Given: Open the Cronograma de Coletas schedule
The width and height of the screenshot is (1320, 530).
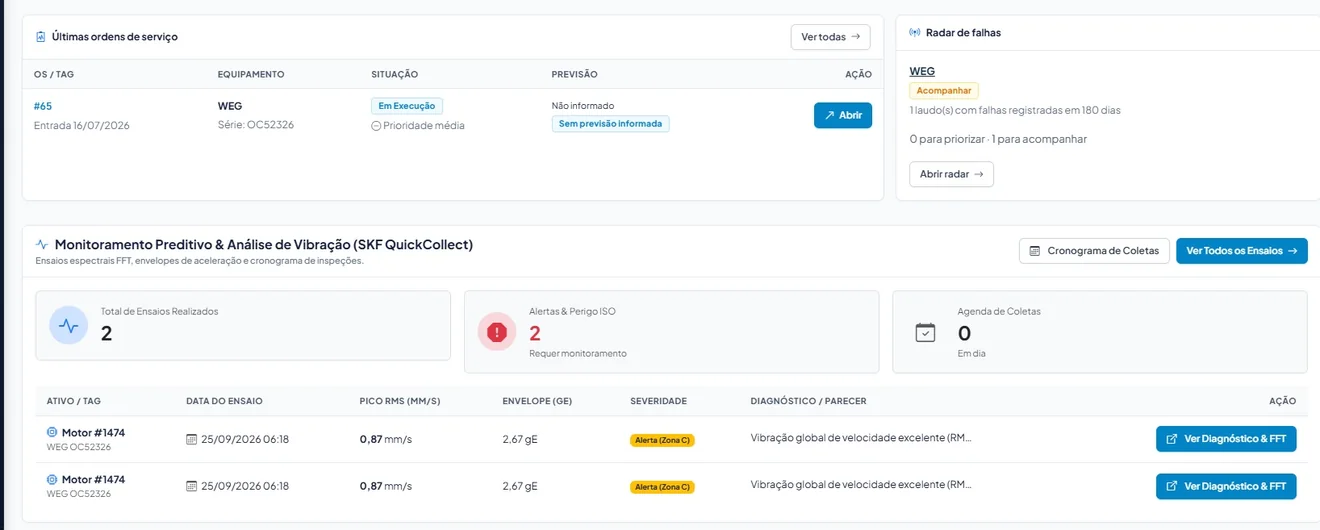Looking at the screenshot, I should [1094, 251].
